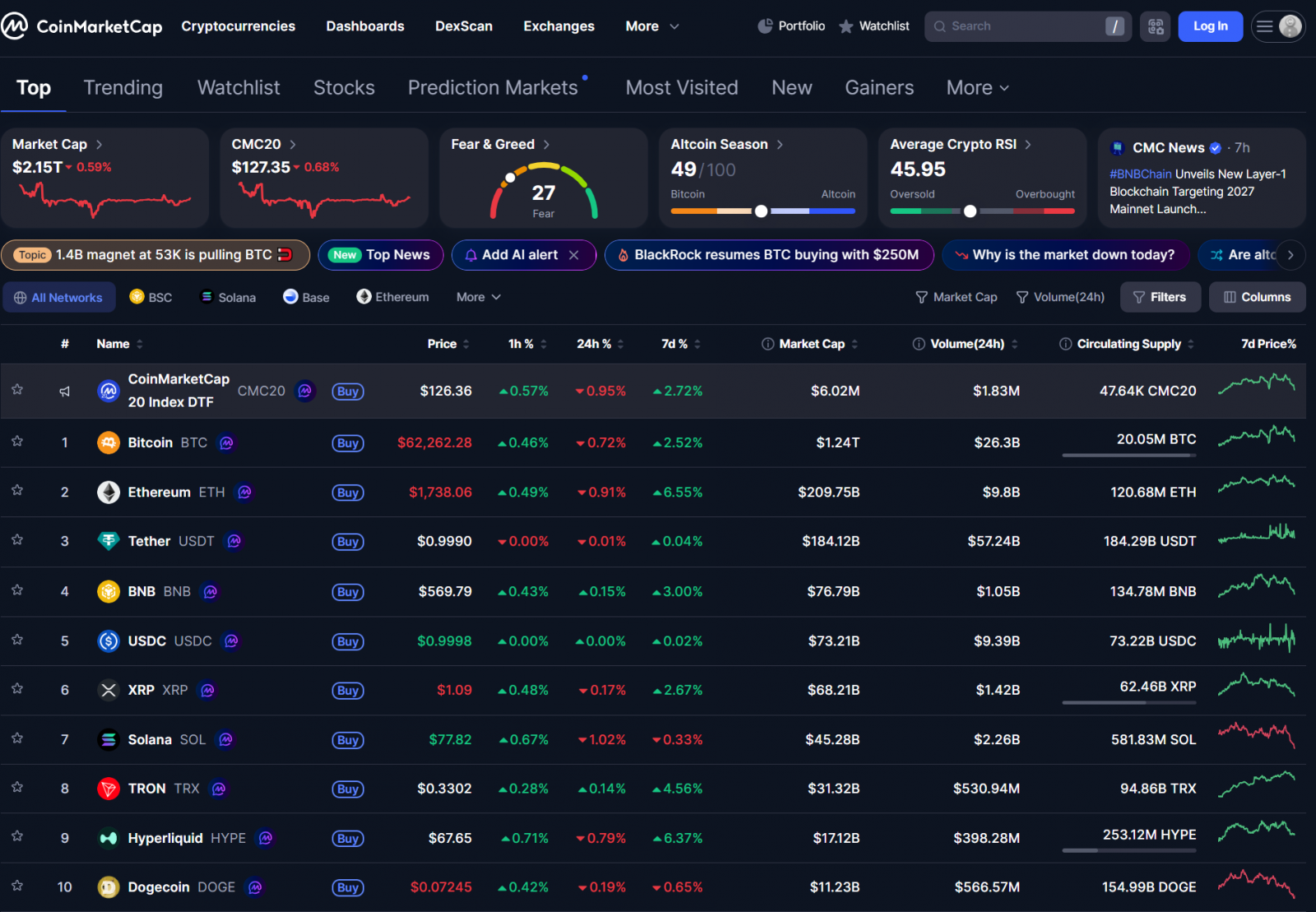Open DexScan in top navigation
Viewport: 1316px width, 912px height.
[464, 26]
